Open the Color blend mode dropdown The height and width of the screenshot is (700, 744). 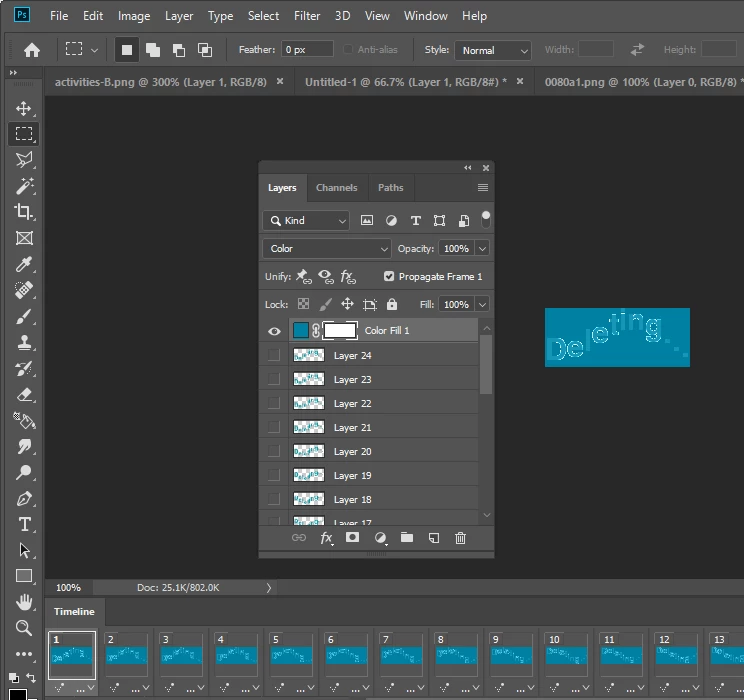[327, 249]
